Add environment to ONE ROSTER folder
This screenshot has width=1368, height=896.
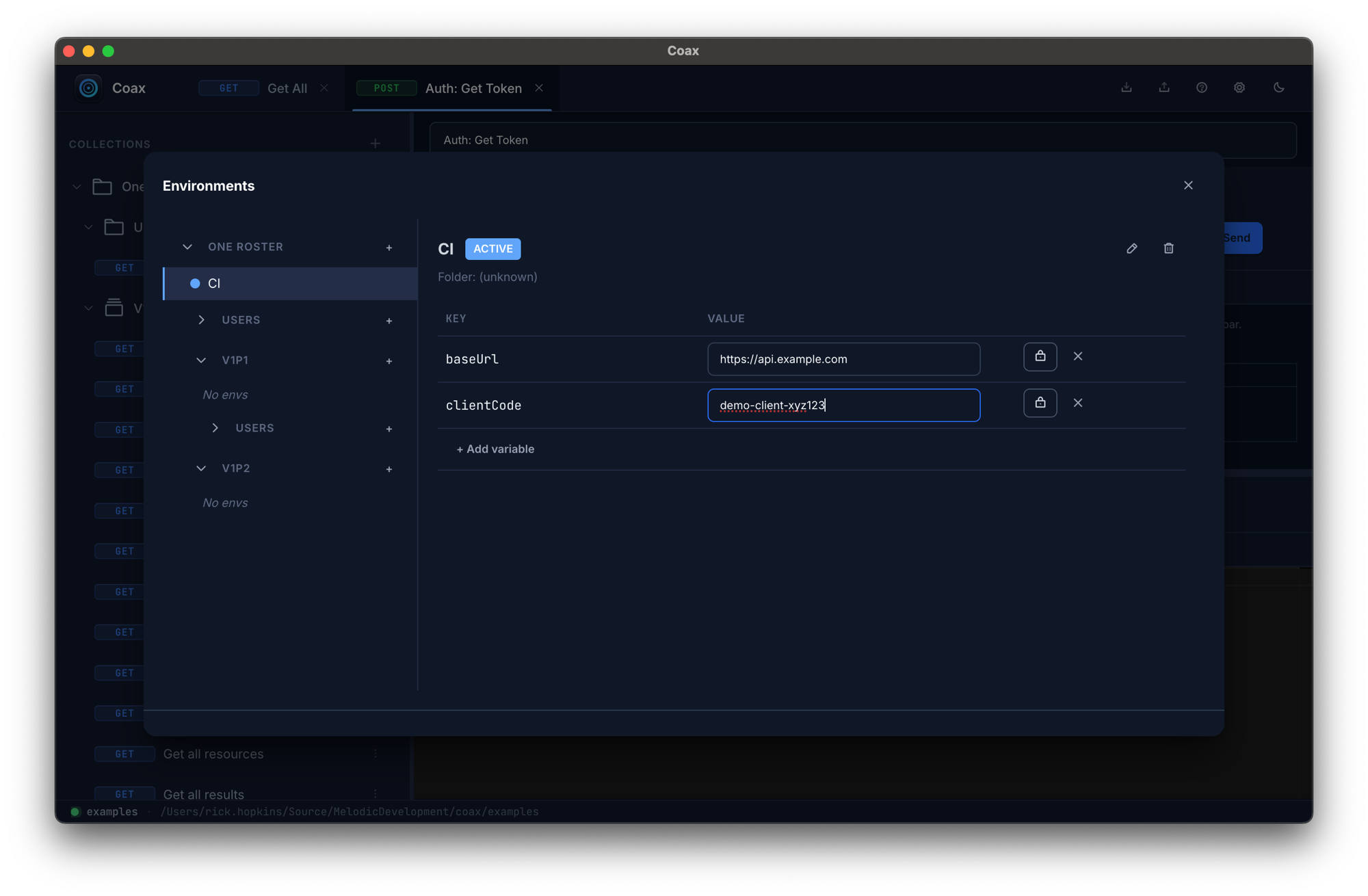[389, 248]
